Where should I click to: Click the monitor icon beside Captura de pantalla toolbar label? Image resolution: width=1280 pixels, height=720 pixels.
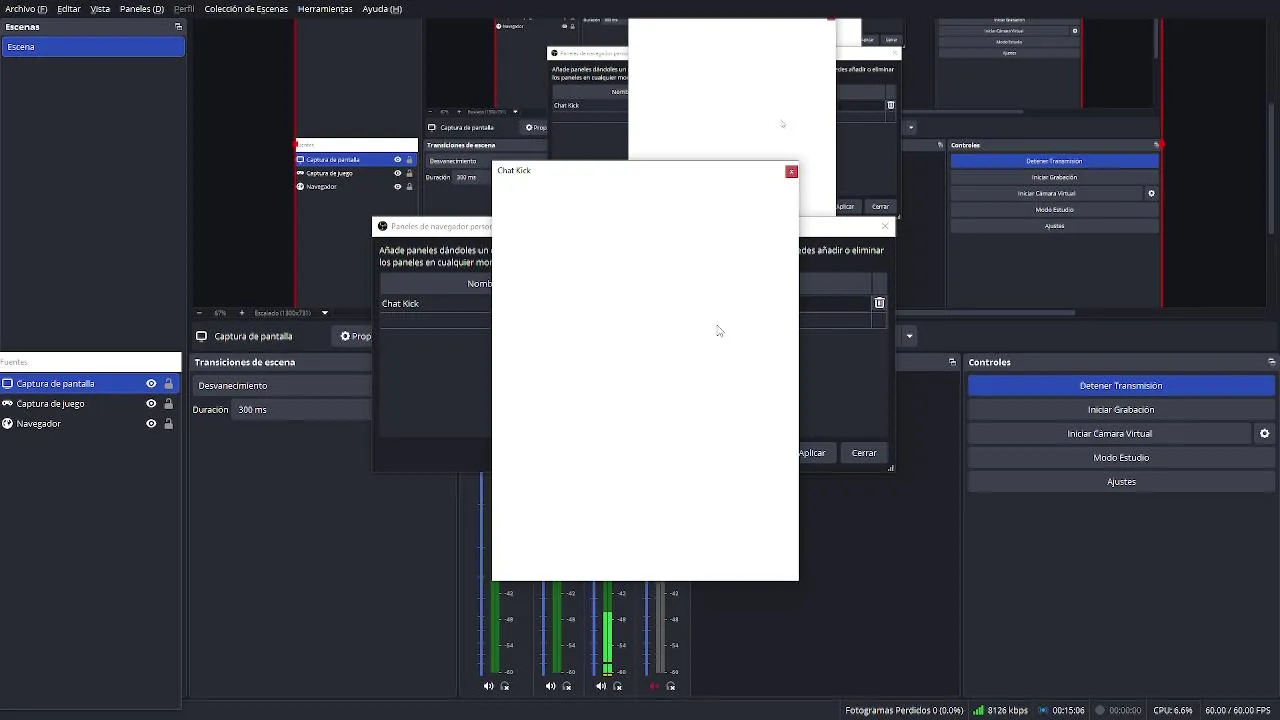tap(201, 337)
